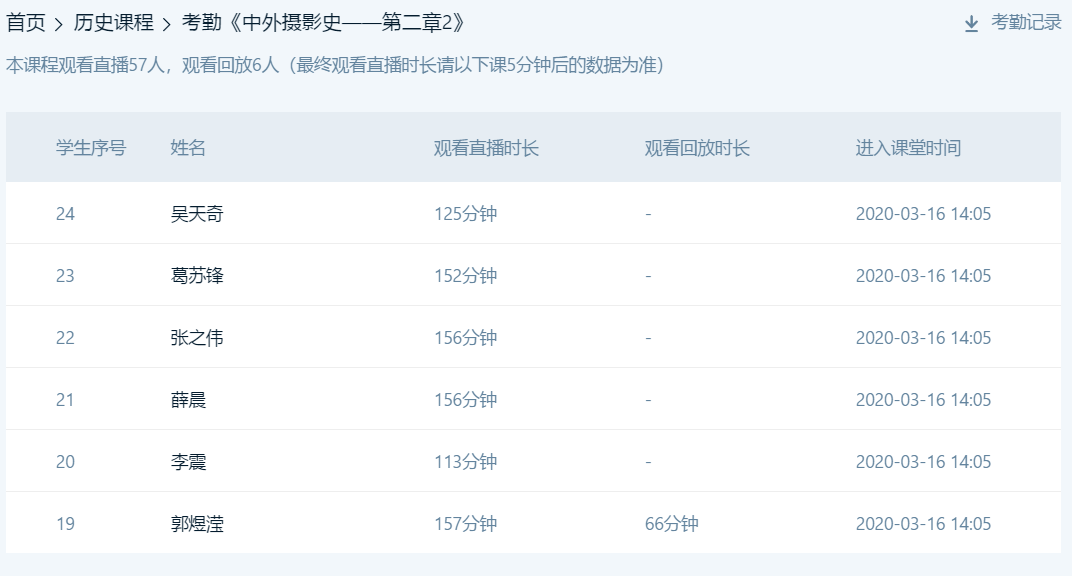
Task: Click the 姓名 column header
Action: coord(188,148)
